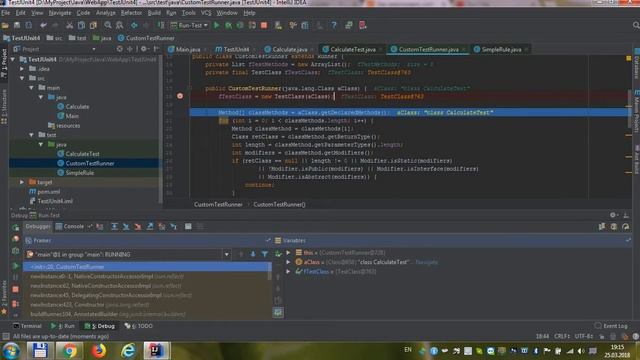Click the Rerun debug icon on left strip
Screen dimensions: 640x360
(16, 227)
